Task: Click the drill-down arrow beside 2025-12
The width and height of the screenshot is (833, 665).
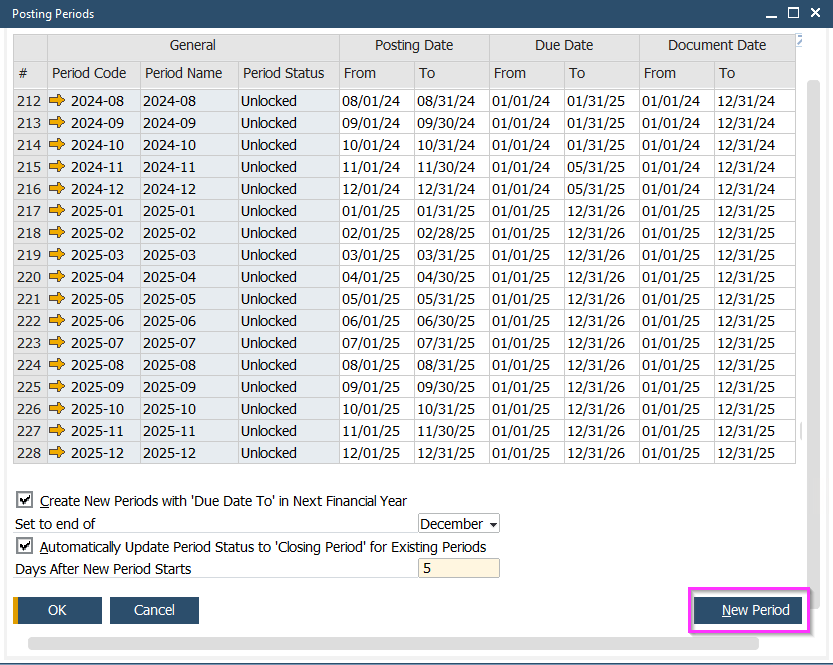Action: point(56,453)
